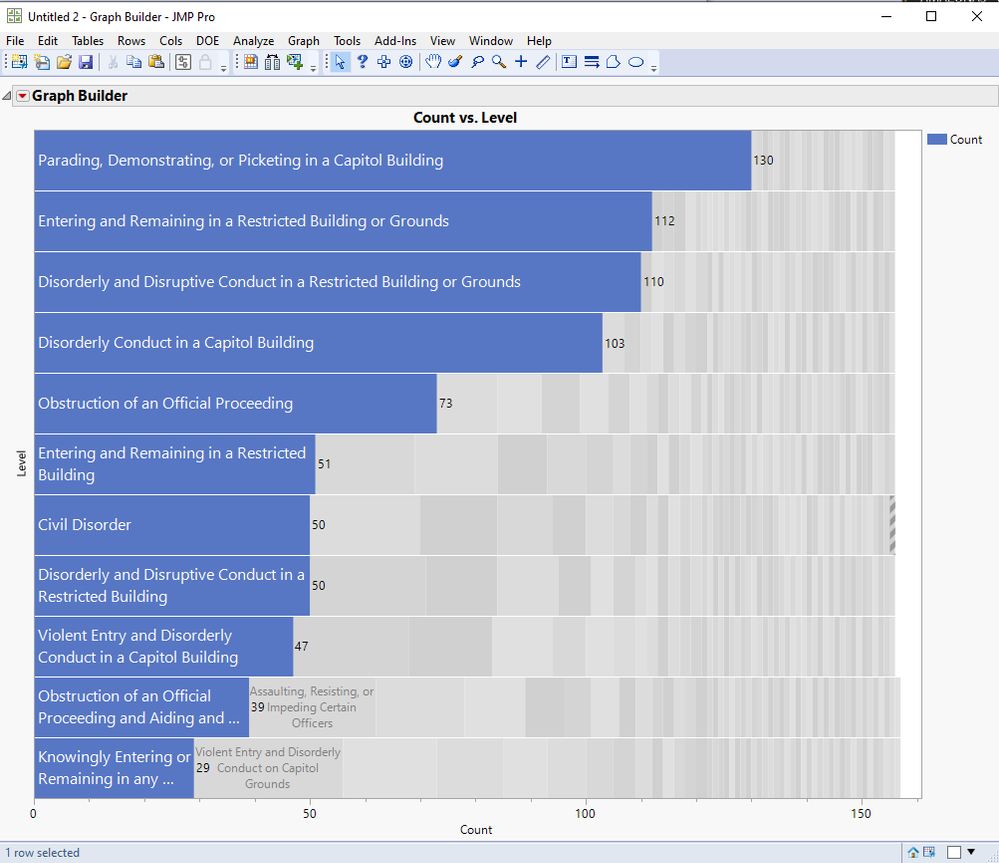The width and height of the screenshot is (999, 863).
Task: Open toolbar overflow arrow after oval shape tool
Action: coord(654,68)
